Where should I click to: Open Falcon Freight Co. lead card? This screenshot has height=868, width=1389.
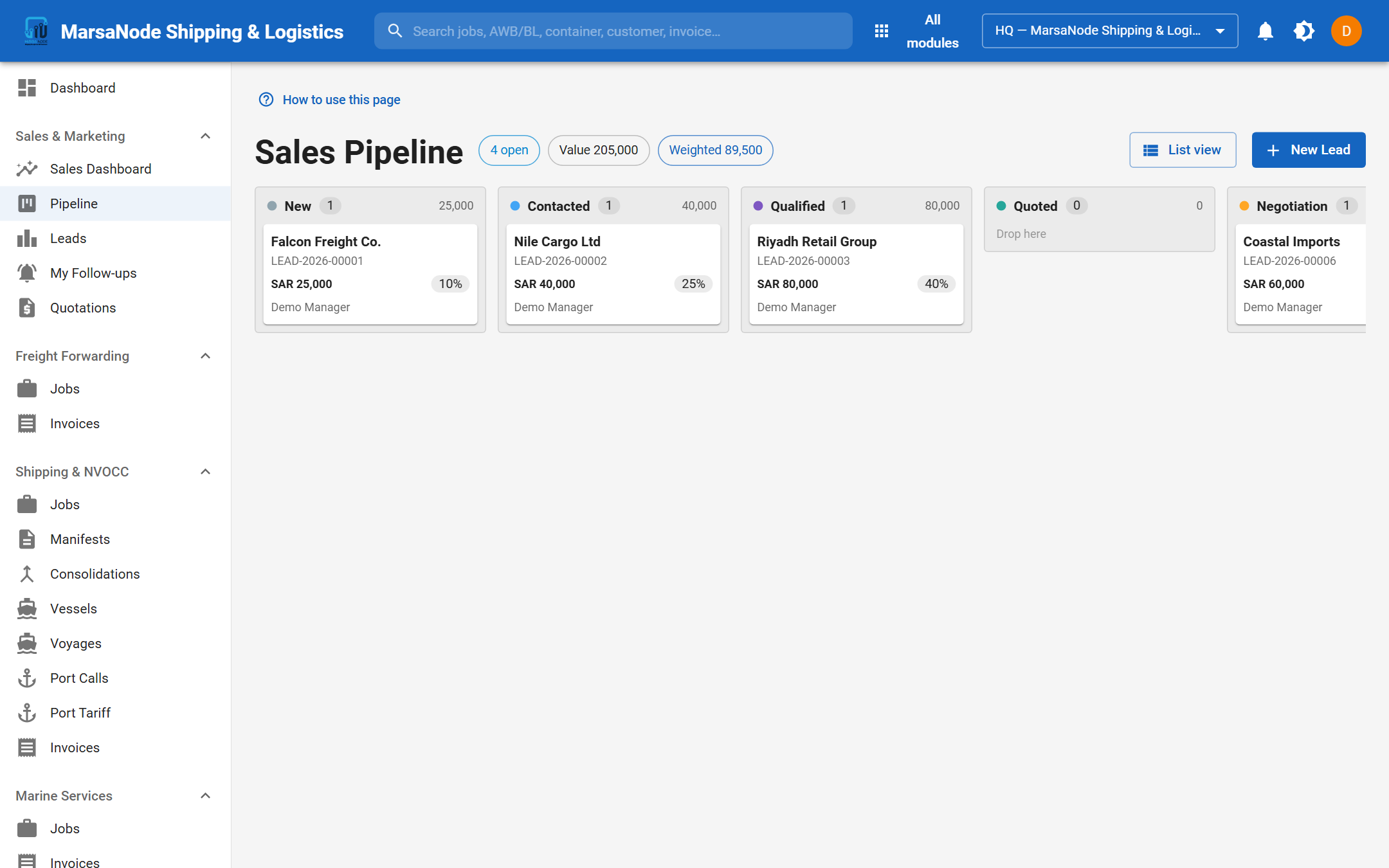[370, 275]
